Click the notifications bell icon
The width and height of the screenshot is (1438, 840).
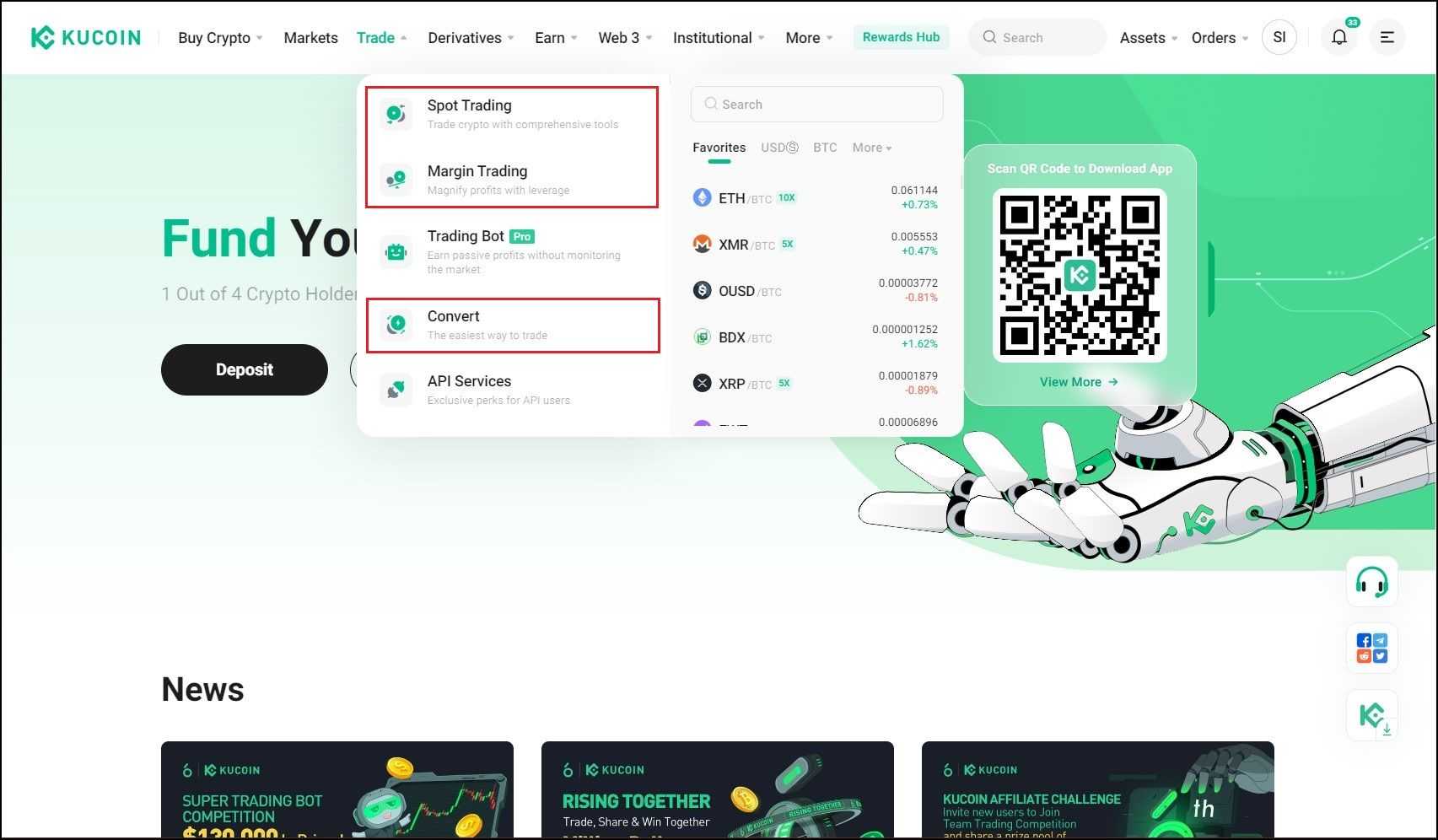click(x=1338, y=37)
